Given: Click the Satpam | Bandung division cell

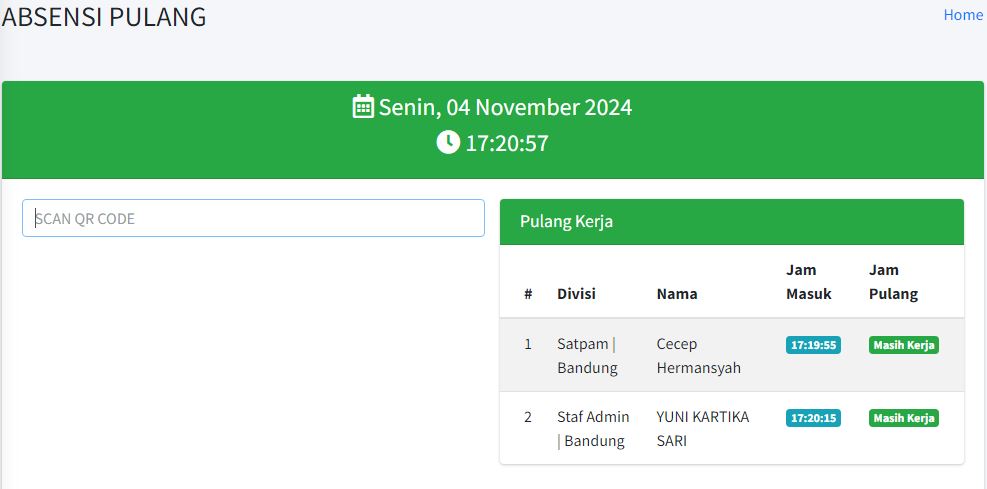Looking at the screenshot, I should pyautogui.click(x=587, y=356).
